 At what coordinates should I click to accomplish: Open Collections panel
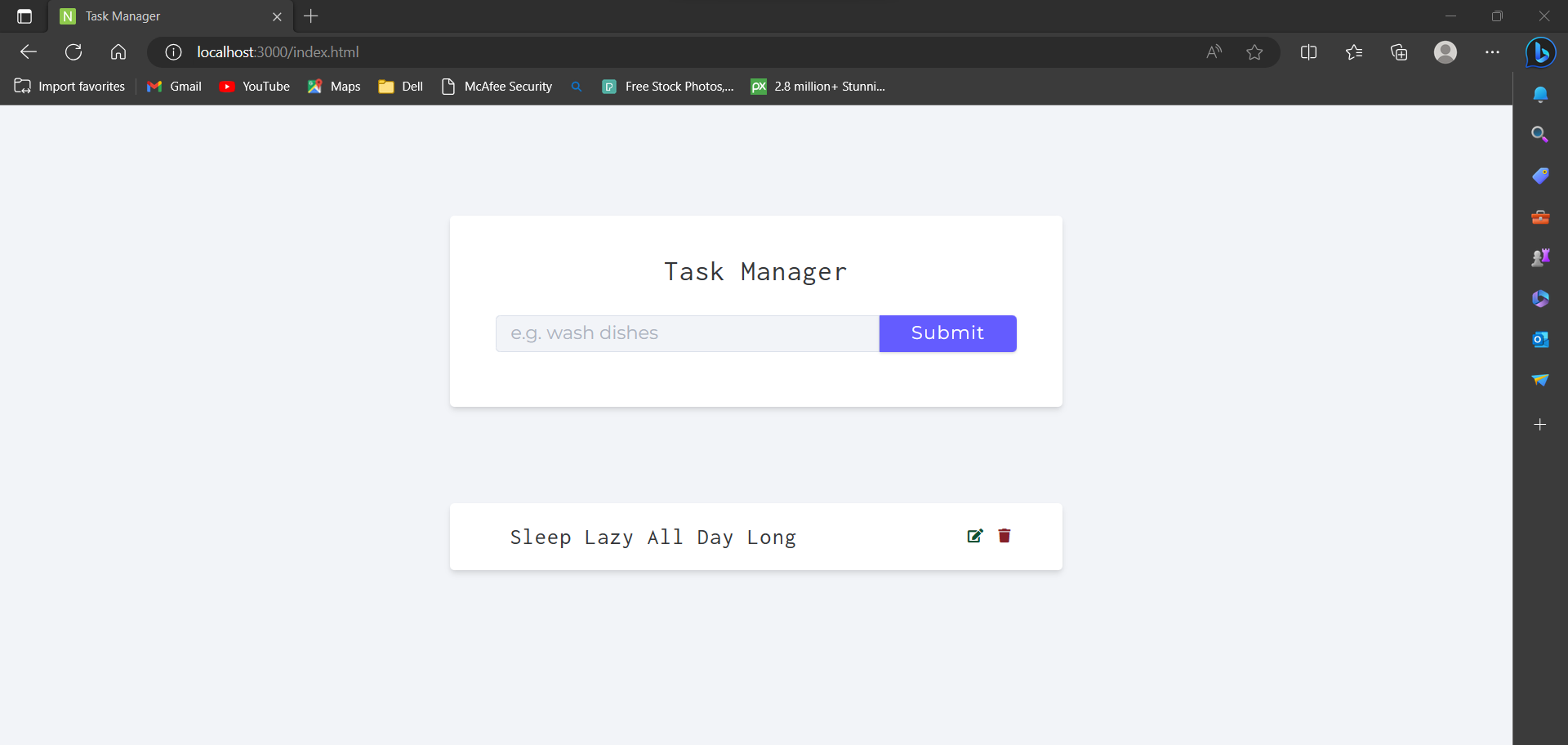pyautogui.click(x=1399, y=52)
